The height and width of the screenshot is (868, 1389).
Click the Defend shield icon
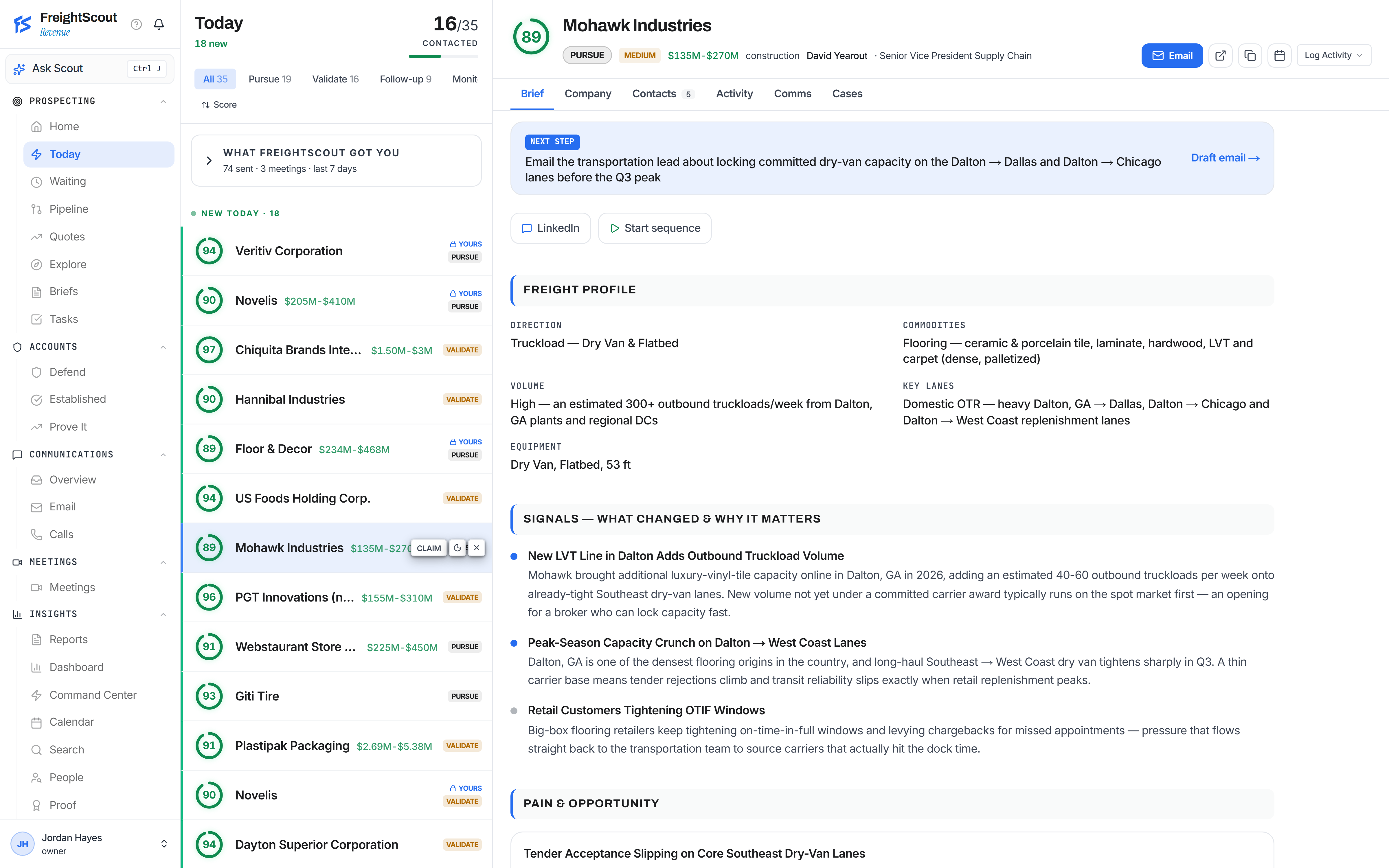[36, 372]
